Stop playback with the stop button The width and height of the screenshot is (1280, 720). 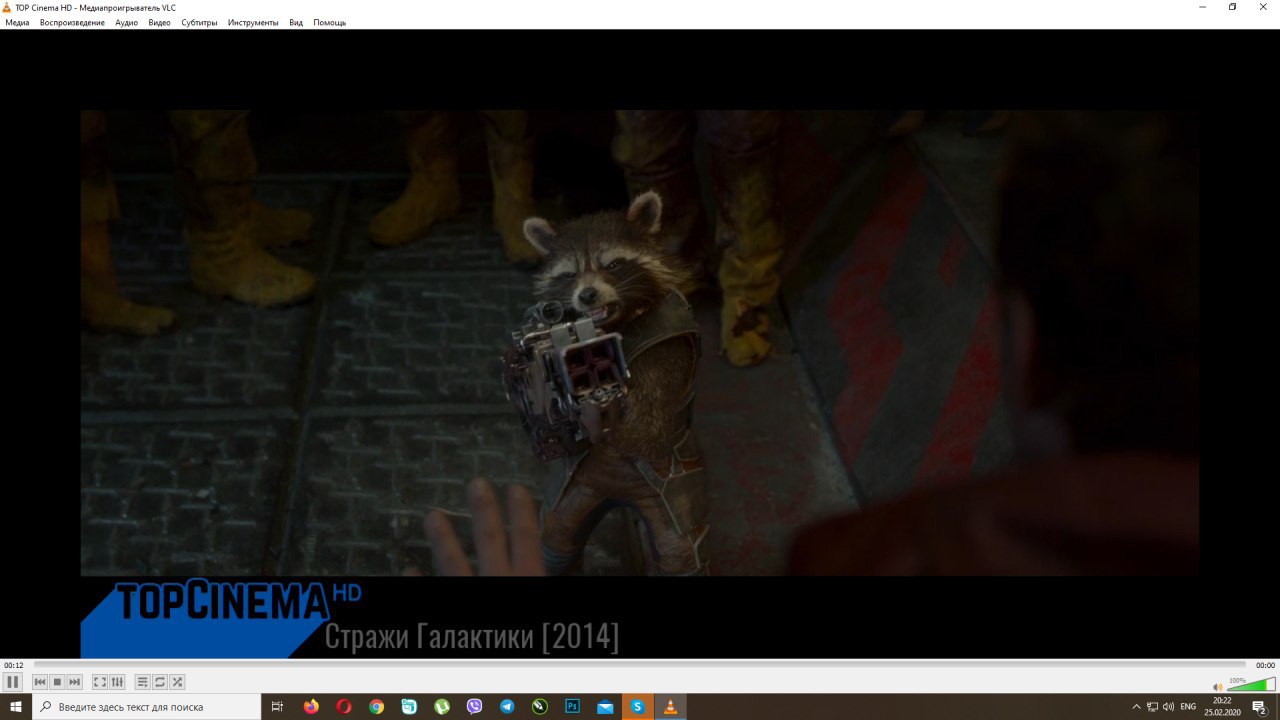57,682
